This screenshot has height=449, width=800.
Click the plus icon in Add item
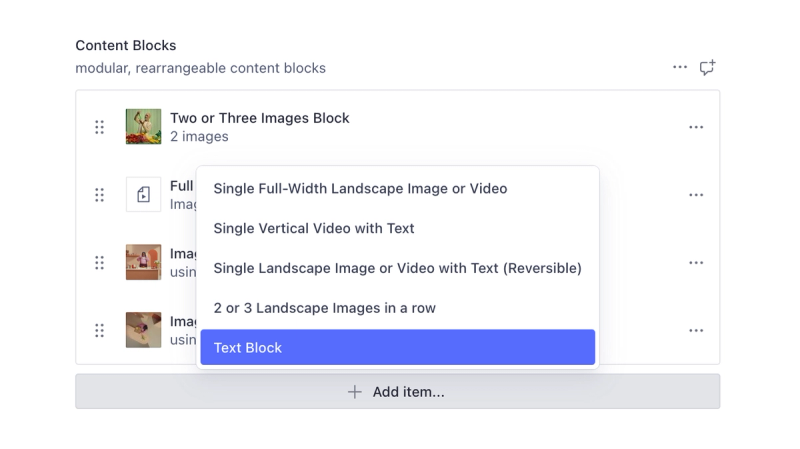point(354,392)
